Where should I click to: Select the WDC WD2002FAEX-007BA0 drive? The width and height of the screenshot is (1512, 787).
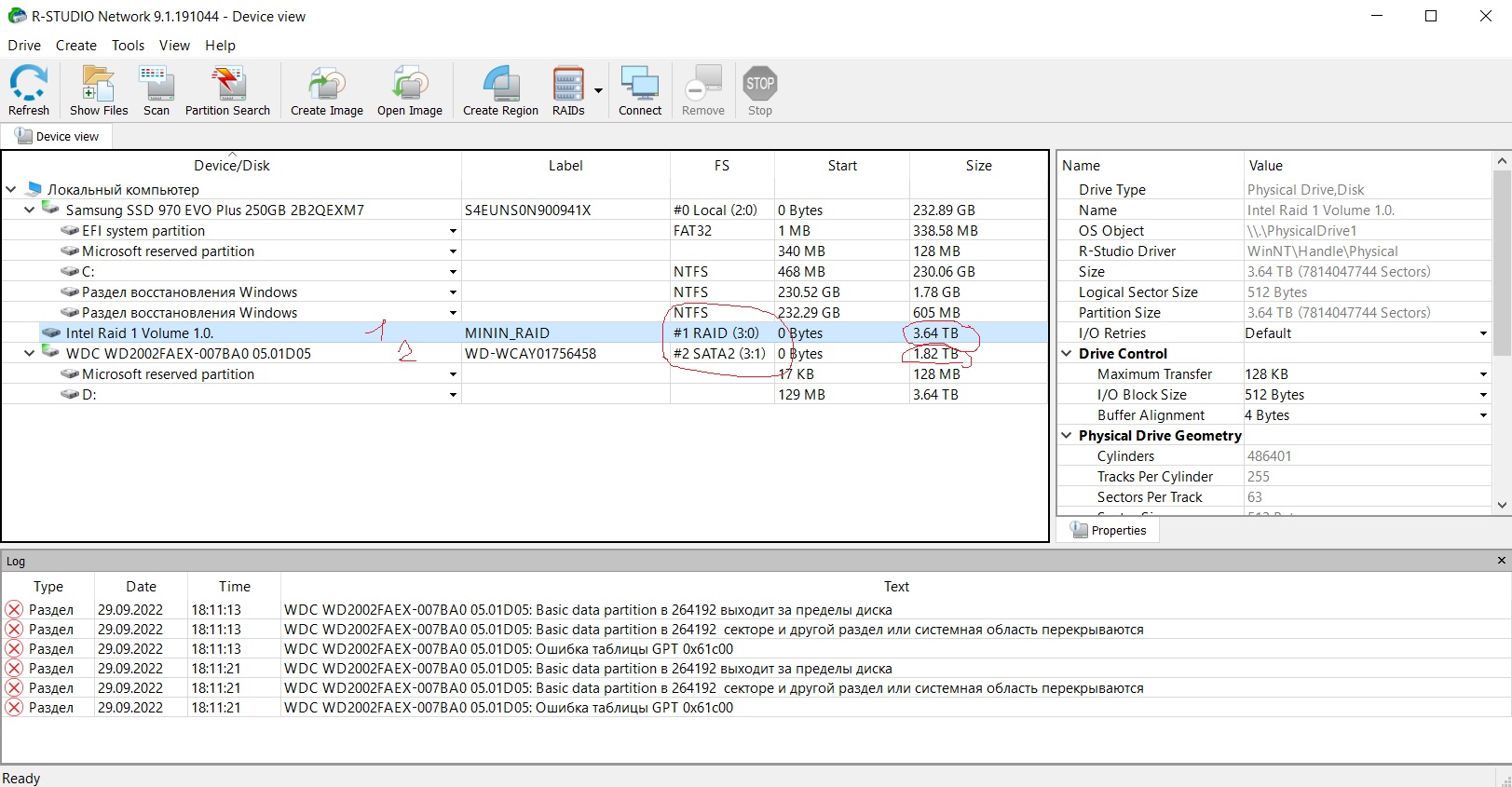click(188, 353)
